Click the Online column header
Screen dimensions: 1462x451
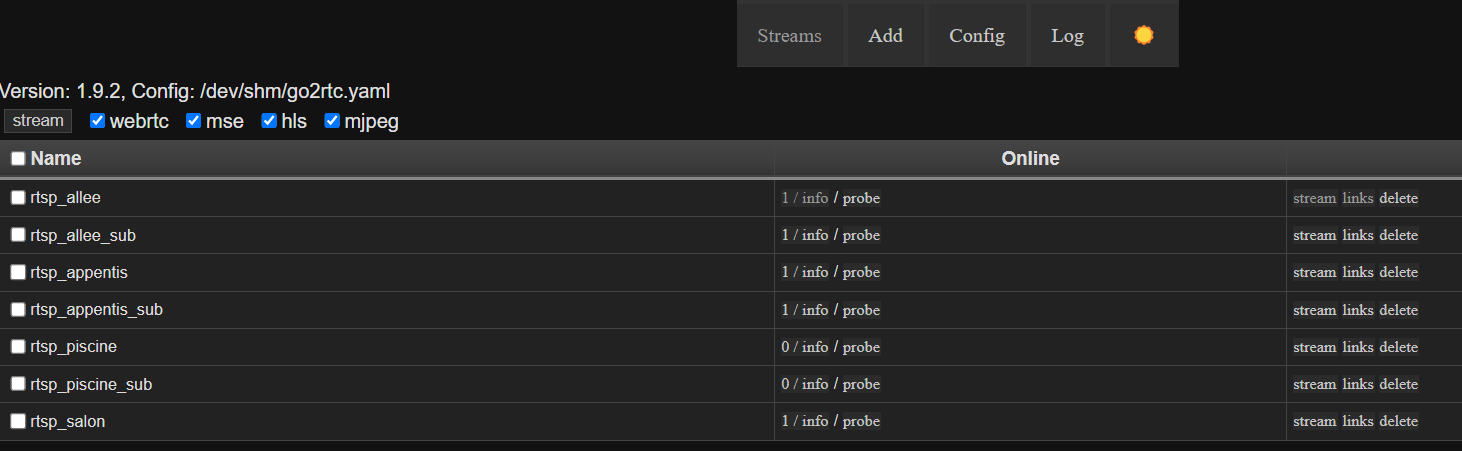(x=1030, y=158)
